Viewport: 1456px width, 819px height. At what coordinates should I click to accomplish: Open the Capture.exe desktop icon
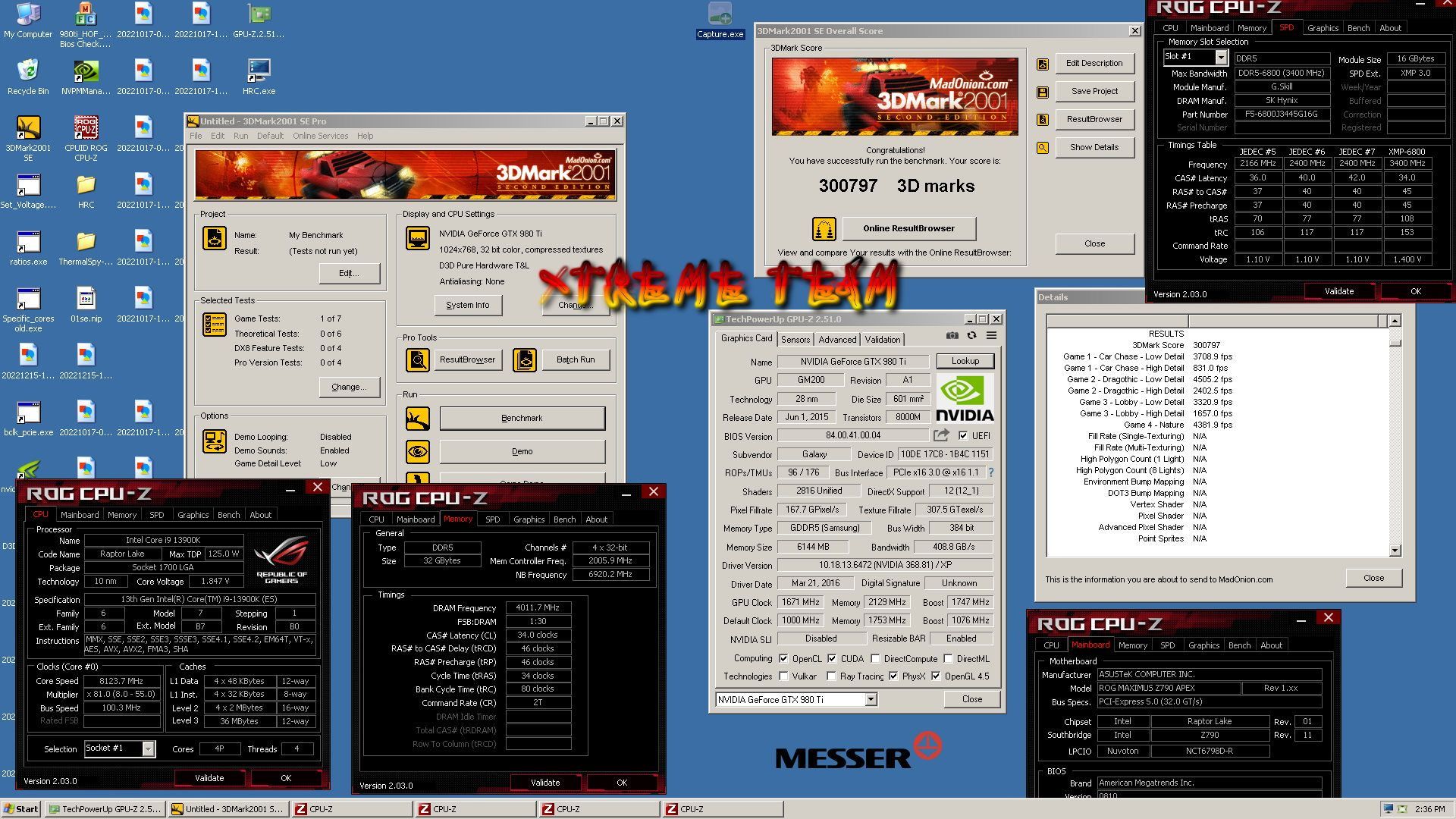[x=720, y=20]
